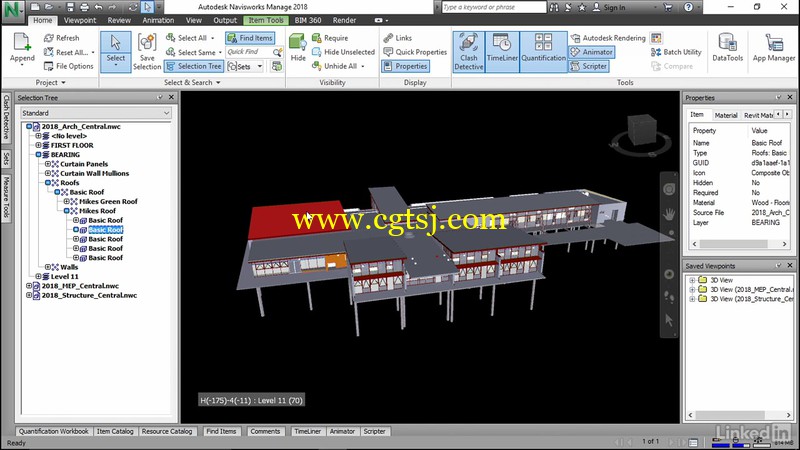Open the Item Catalog bottom tab

click(x=115, y=431)
